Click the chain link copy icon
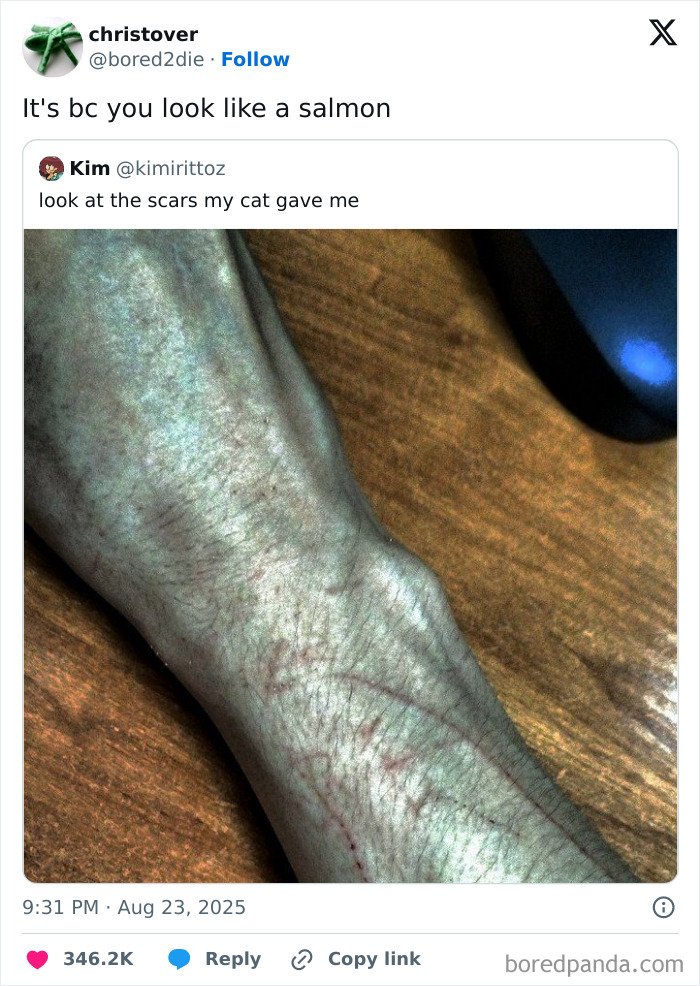 click(x=302, y=960)
